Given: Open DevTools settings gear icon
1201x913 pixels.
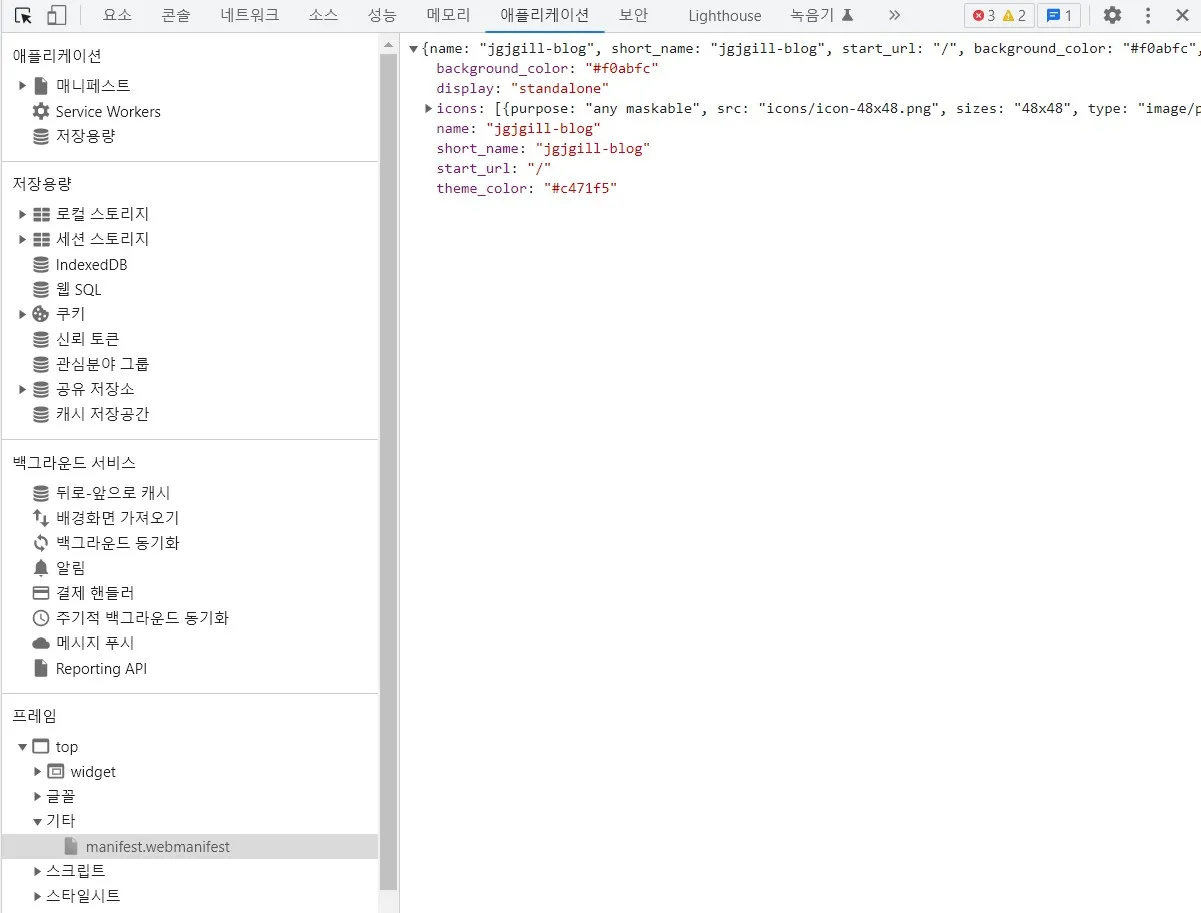Looking at the screenshot, I should pyautogui.click(x=1112, y=15).
